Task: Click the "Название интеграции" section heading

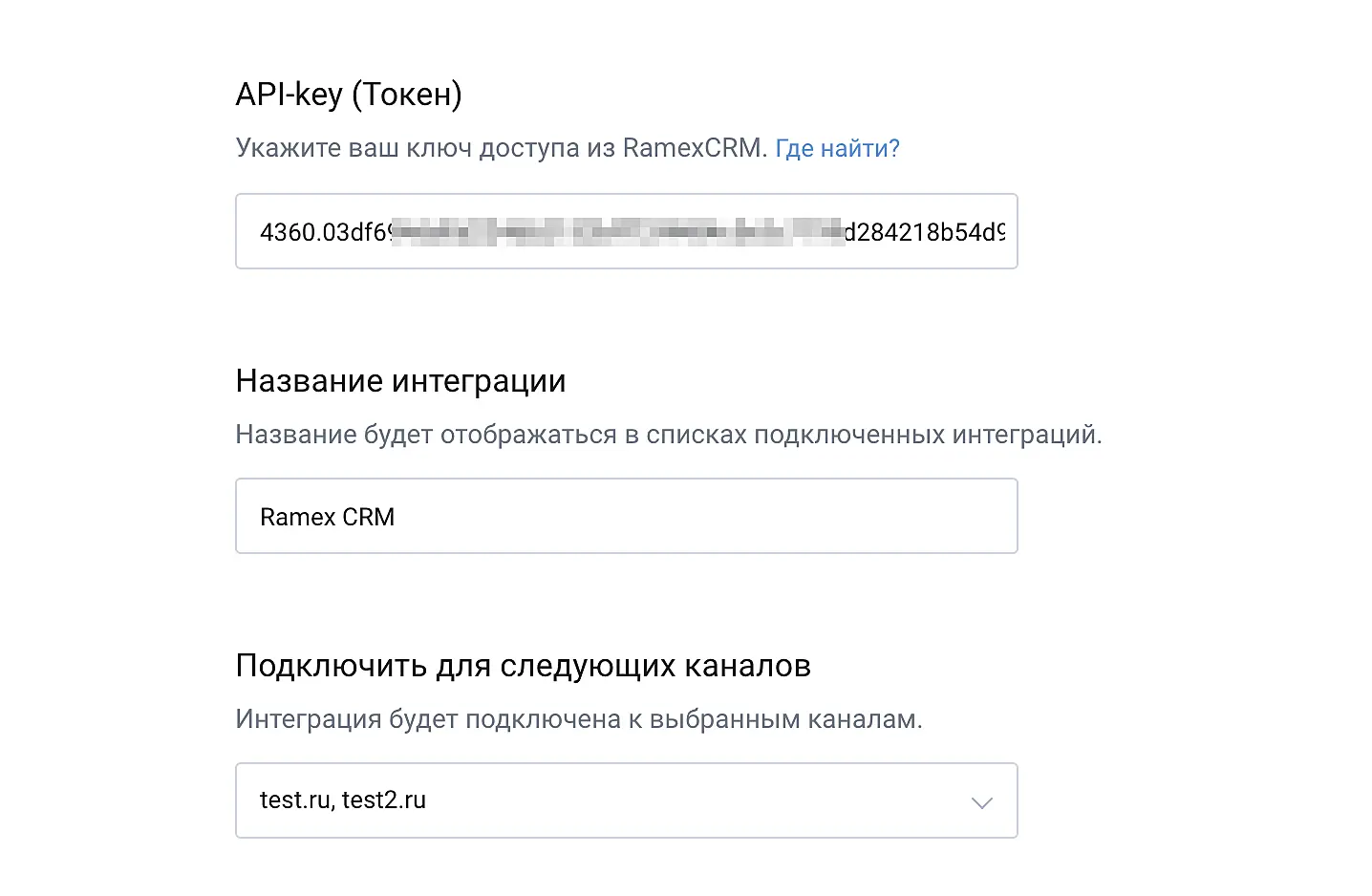Action: click(x=400, y=381)
